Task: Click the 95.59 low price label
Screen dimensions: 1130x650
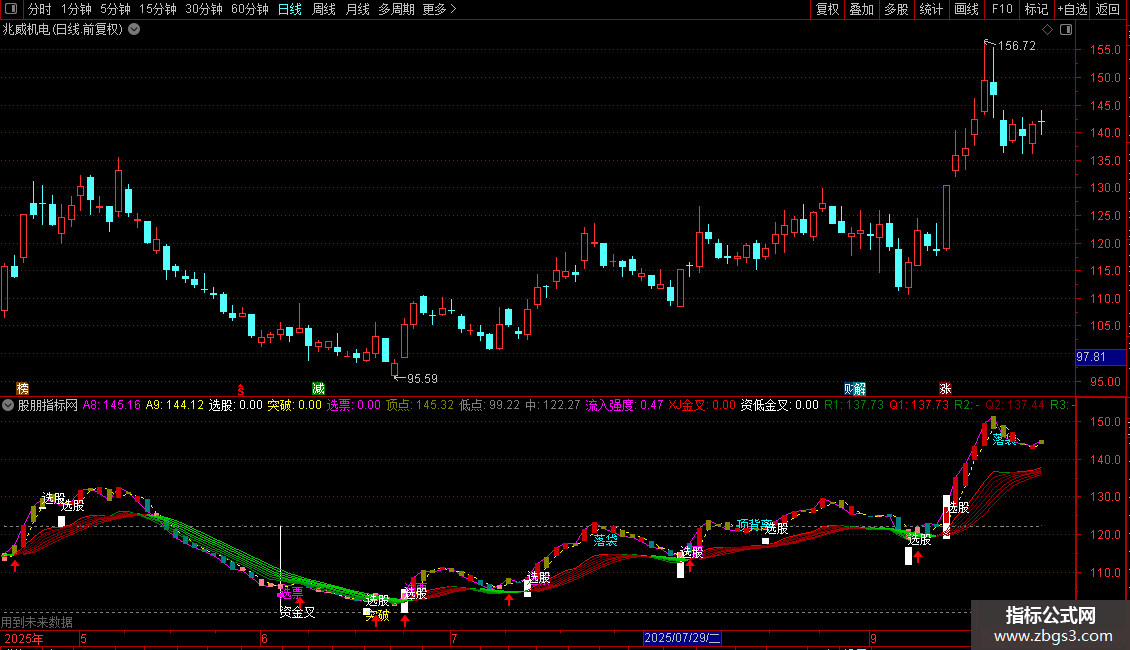Action: point(422,378)
